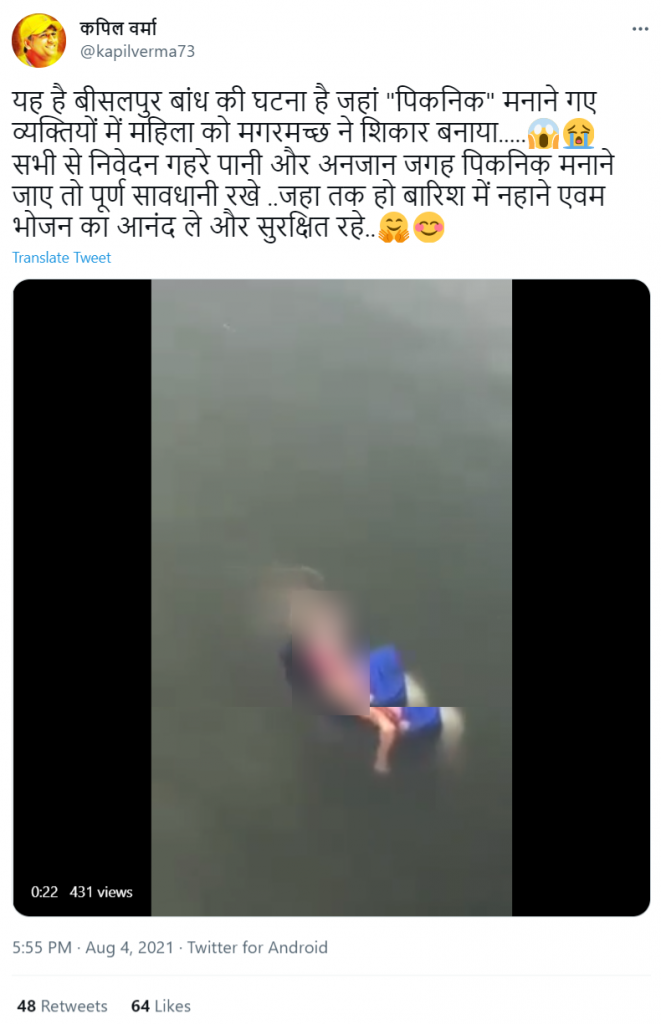
Task: Click the hugging face emoji in tweet
Action: [394, 228]
